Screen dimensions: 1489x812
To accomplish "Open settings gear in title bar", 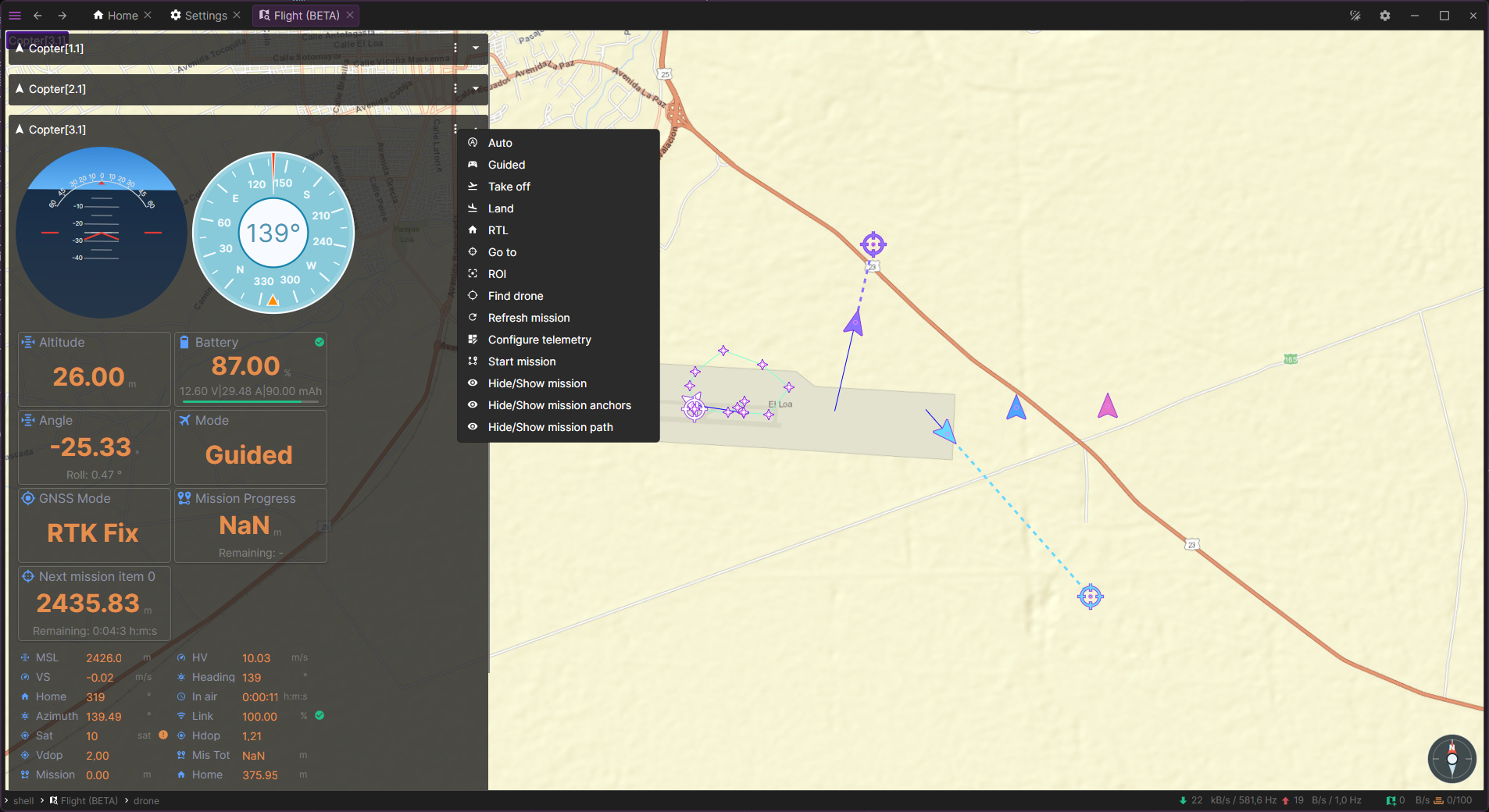I will click(1384, 16).
